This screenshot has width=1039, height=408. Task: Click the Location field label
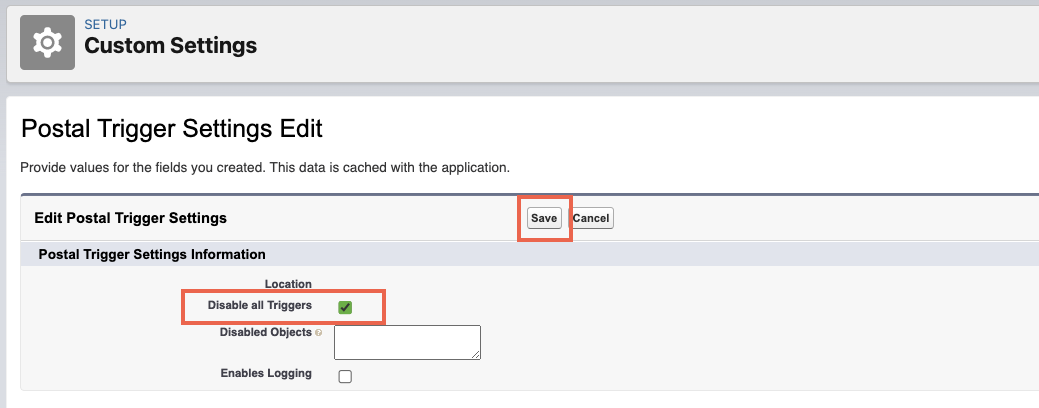point(288,284)
